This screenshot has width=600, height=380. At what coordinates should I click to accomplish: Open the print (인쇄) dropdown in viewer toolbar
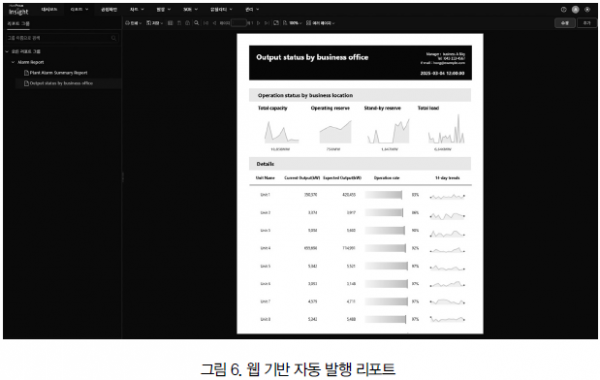pos(133,23)
